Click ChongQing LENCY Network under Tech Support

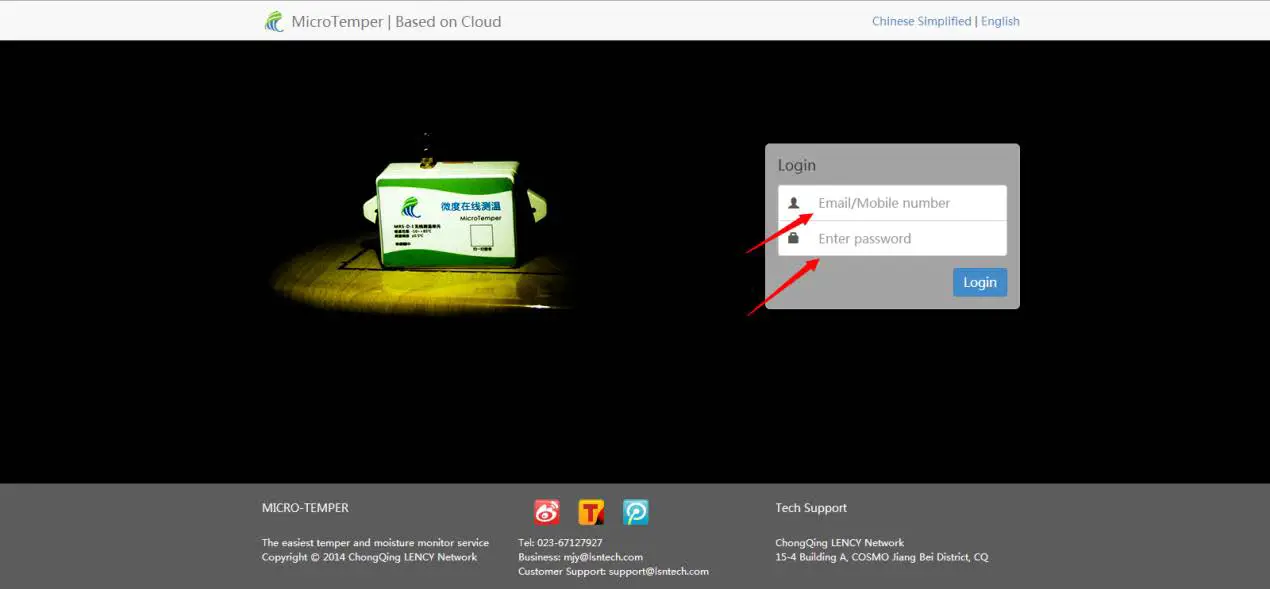click(x=840, y=543)
